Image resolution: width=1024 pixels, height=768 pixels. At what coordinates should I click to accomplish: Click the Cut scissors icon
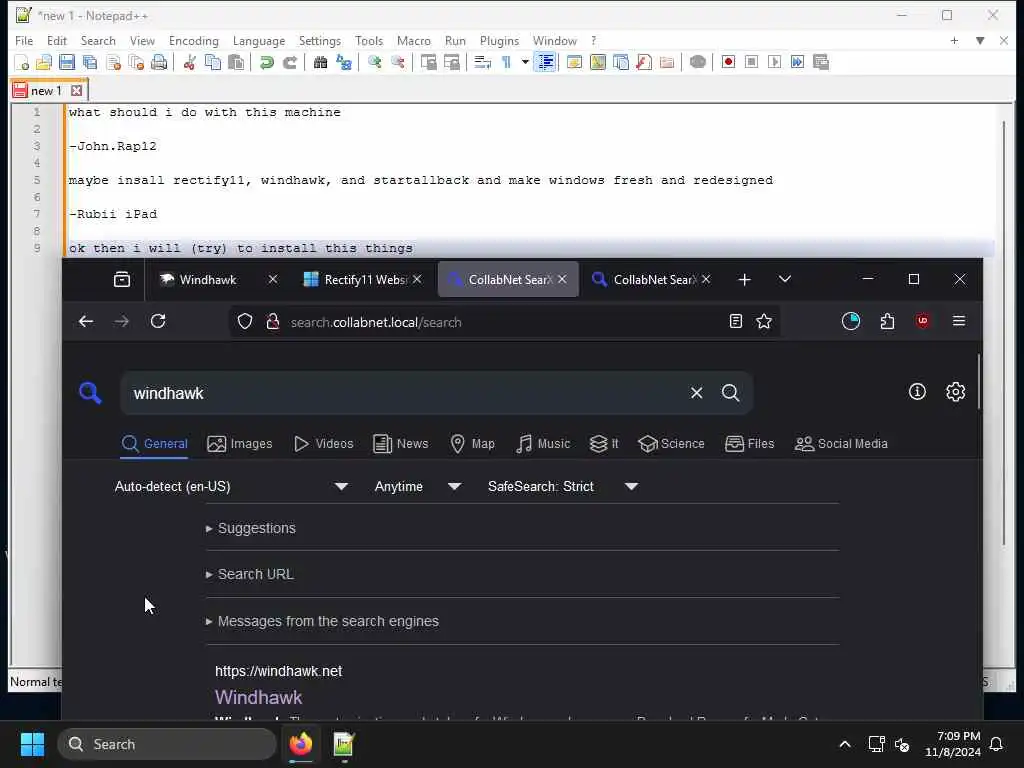(x=189, y=62)
